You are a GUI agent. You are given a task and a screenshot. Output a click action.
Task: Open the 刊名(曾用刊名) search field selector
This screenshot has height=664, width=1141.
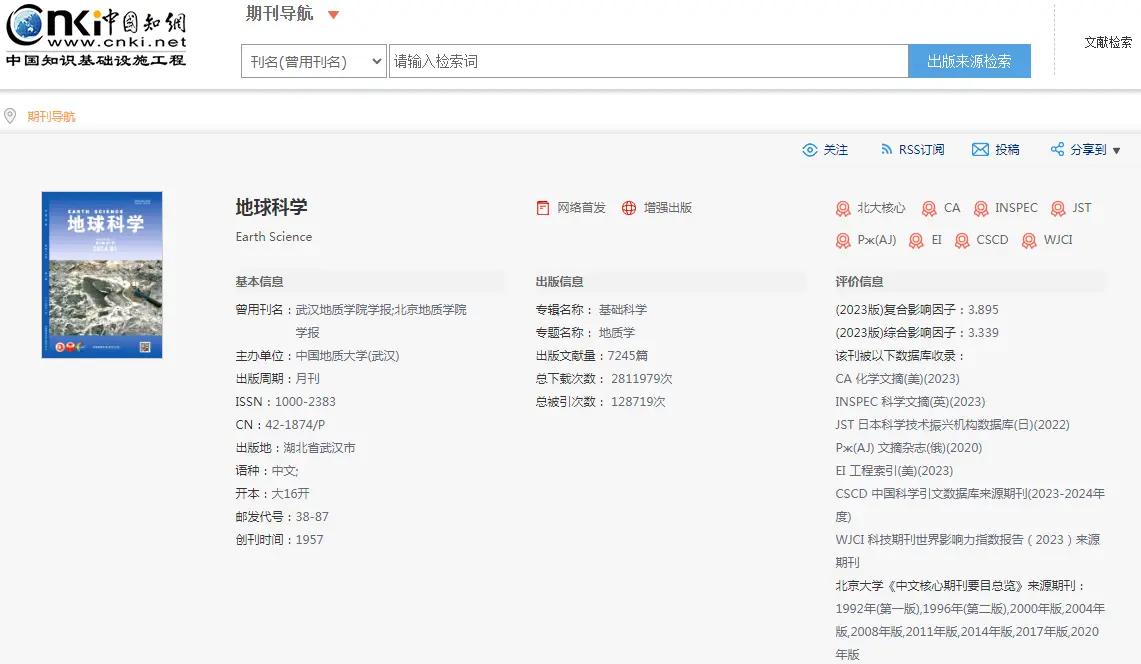tap(314, 61)
